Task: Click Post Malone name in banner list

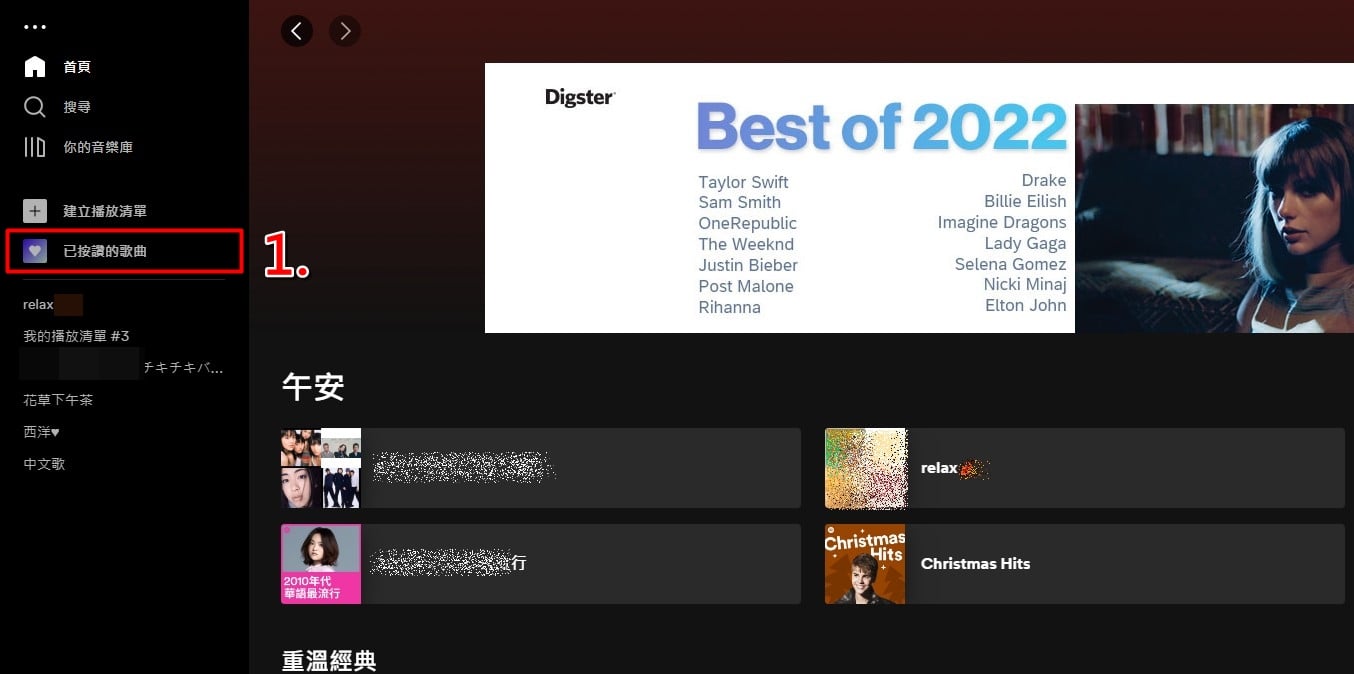Action: pyautogui.click(x=746, y=286)
